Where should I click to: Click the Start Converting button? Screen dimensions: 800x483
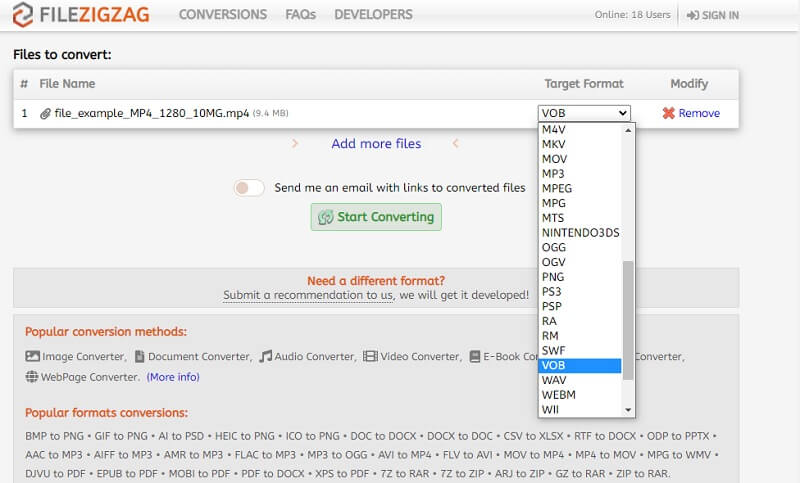376,217
